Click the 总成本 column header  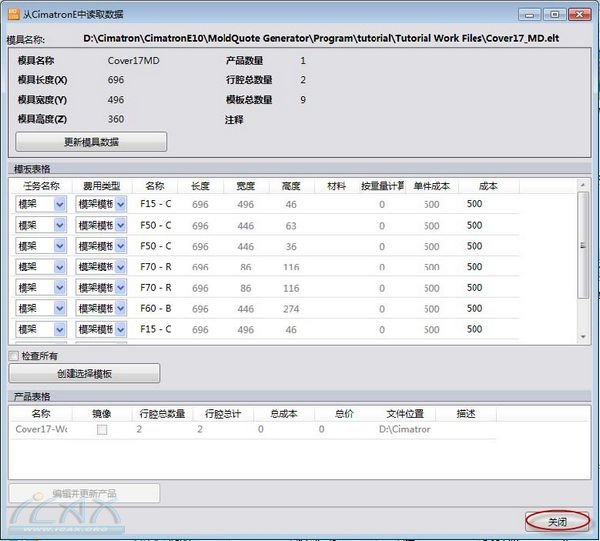tap(284, 414)
